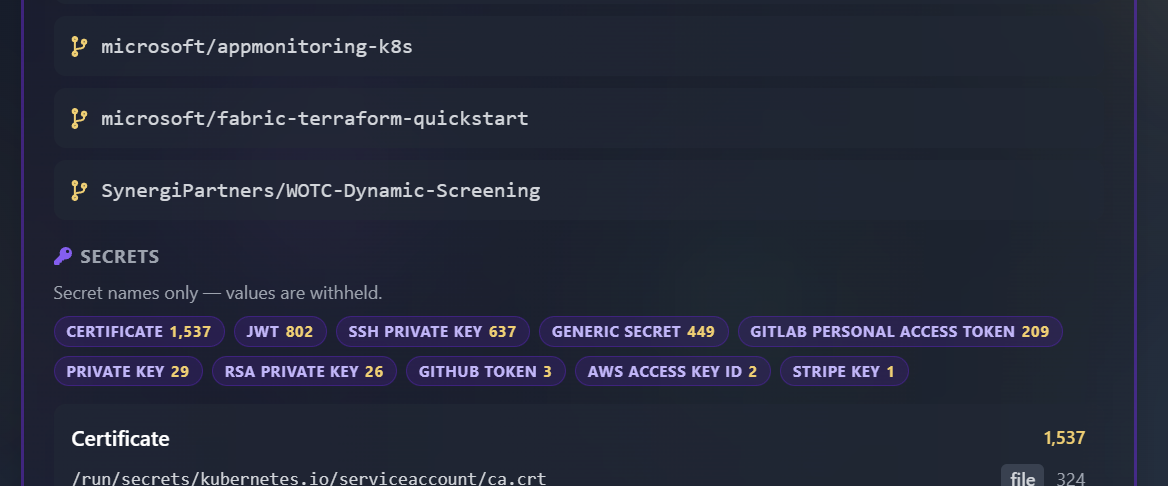Choose the GENERIC SECRET 449 tag

[x=634, y=332]
